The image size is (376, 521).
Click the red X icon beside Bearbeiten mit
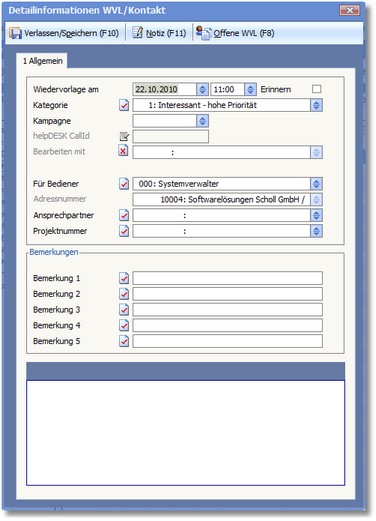[x=123, y=151]
